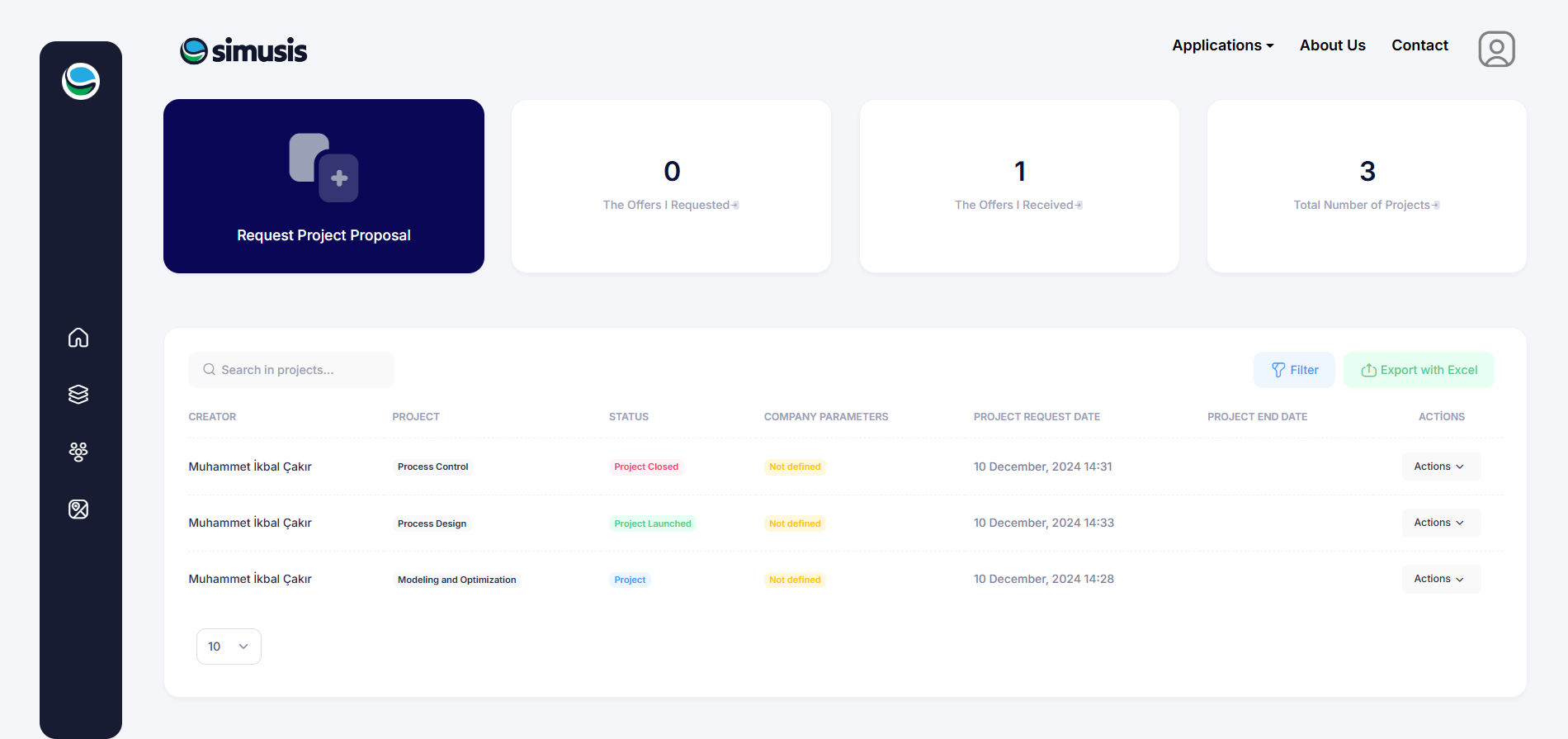Screen dimensions: 1568x739
Task: Open Actions dropdown for Process Control
Action: [1440, 467]
